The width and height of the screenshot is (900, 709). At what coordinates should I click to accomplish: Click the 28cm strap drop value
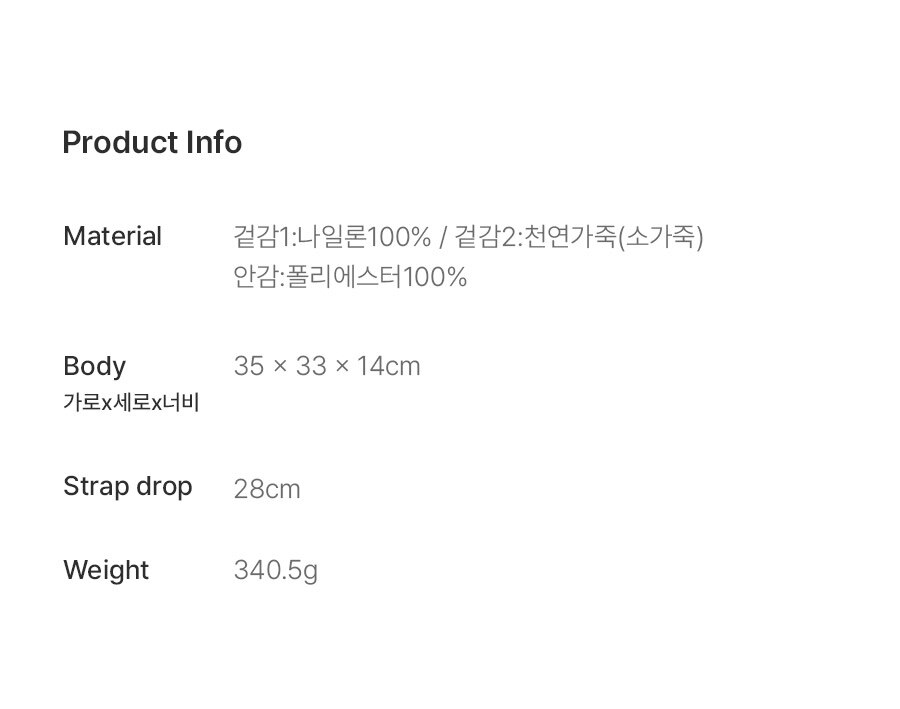[267, 489]
